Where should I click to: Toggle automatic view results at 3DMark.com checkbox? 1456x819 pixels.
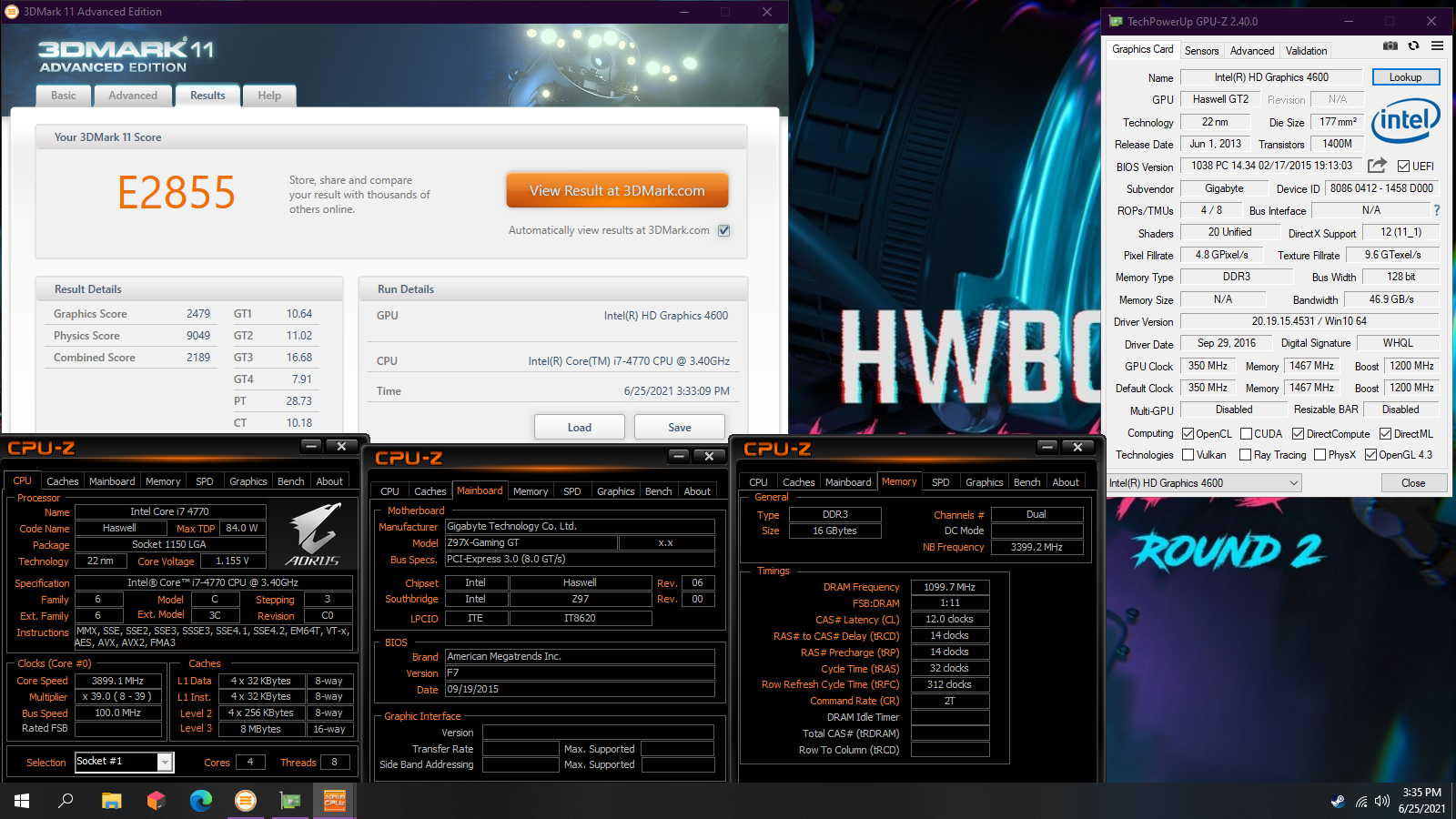[x=724, y=230]
